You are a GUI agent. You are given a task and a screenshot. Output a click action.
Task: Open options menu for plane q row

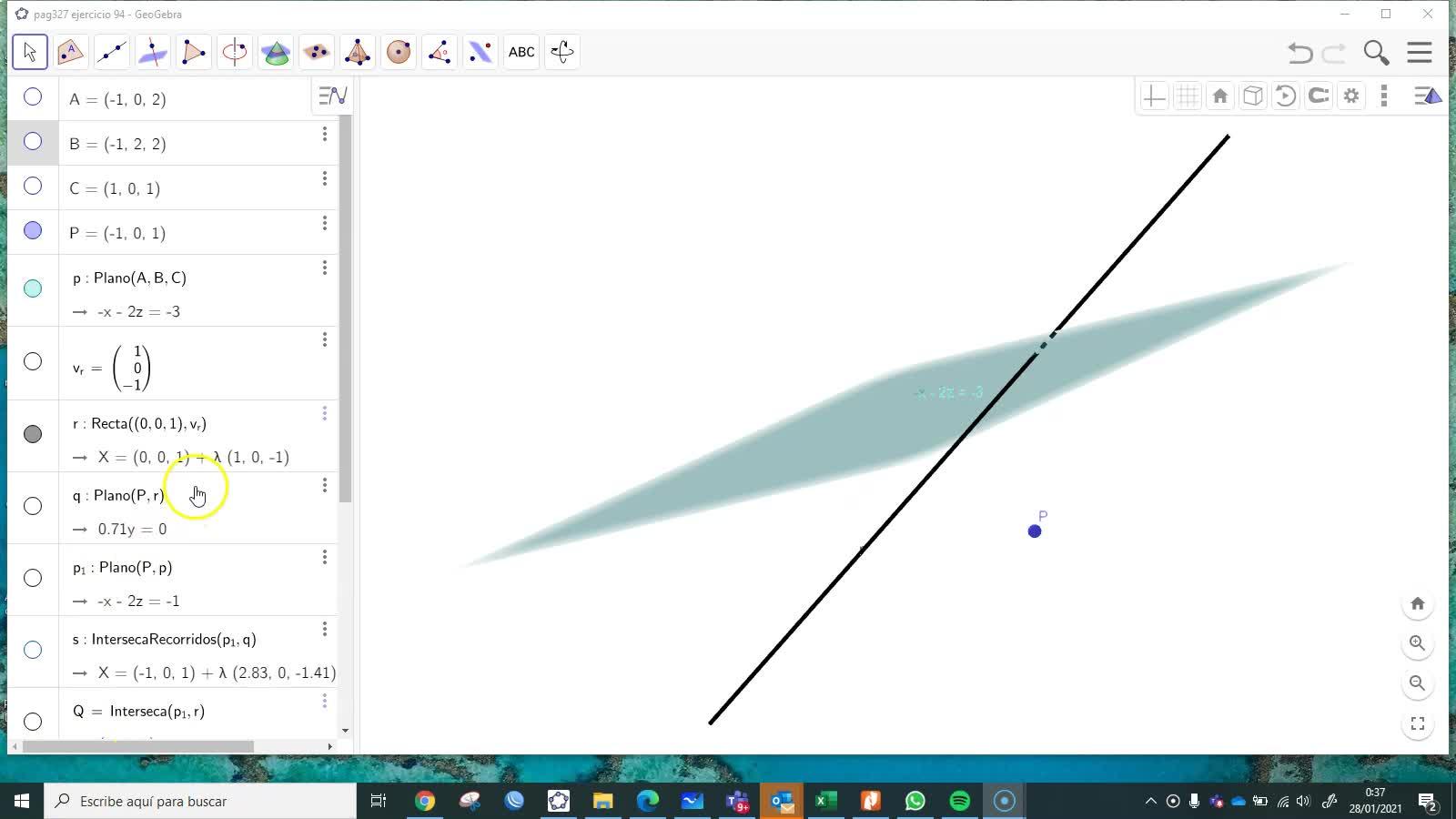pos(324,485)
